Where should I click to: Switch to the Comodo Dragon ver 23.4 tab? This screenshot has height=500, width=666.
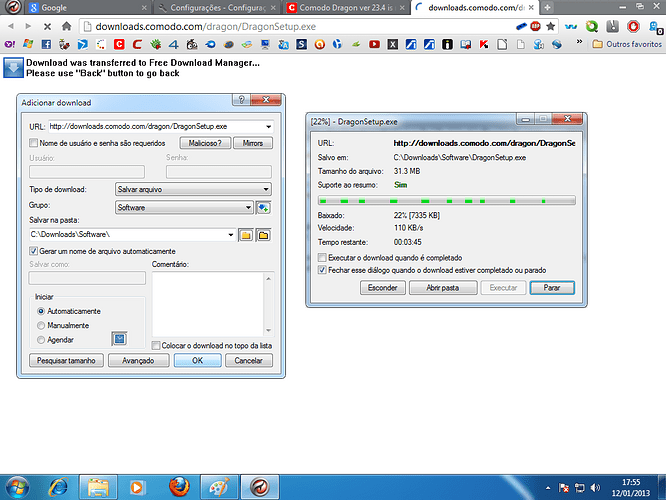pyautogui.click(x=346, y=8)
